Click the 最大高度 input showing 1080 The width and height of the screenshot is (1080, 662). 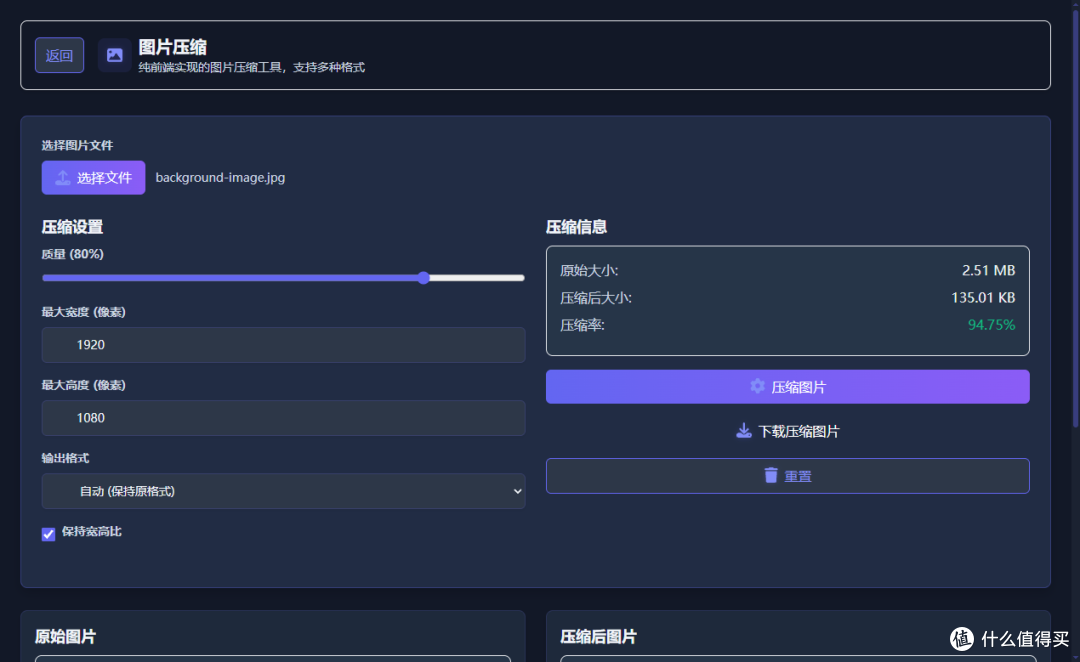point(283,417)
